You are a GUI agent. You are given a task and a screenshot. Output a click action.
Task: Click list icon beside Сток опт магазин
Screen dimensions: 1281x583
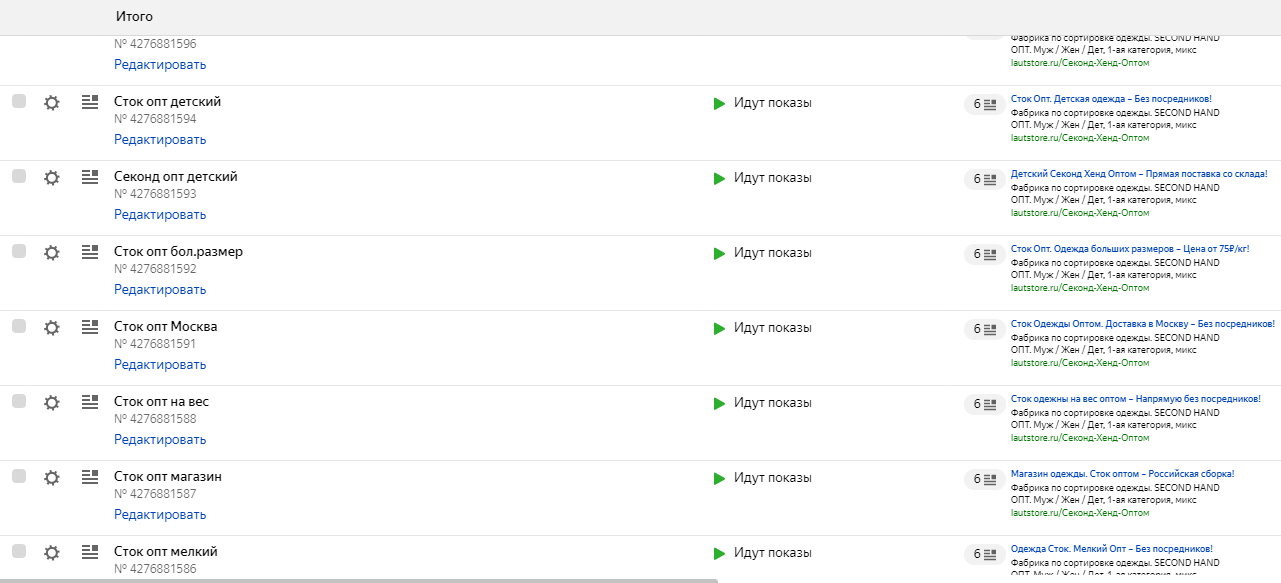coord(90,477)
